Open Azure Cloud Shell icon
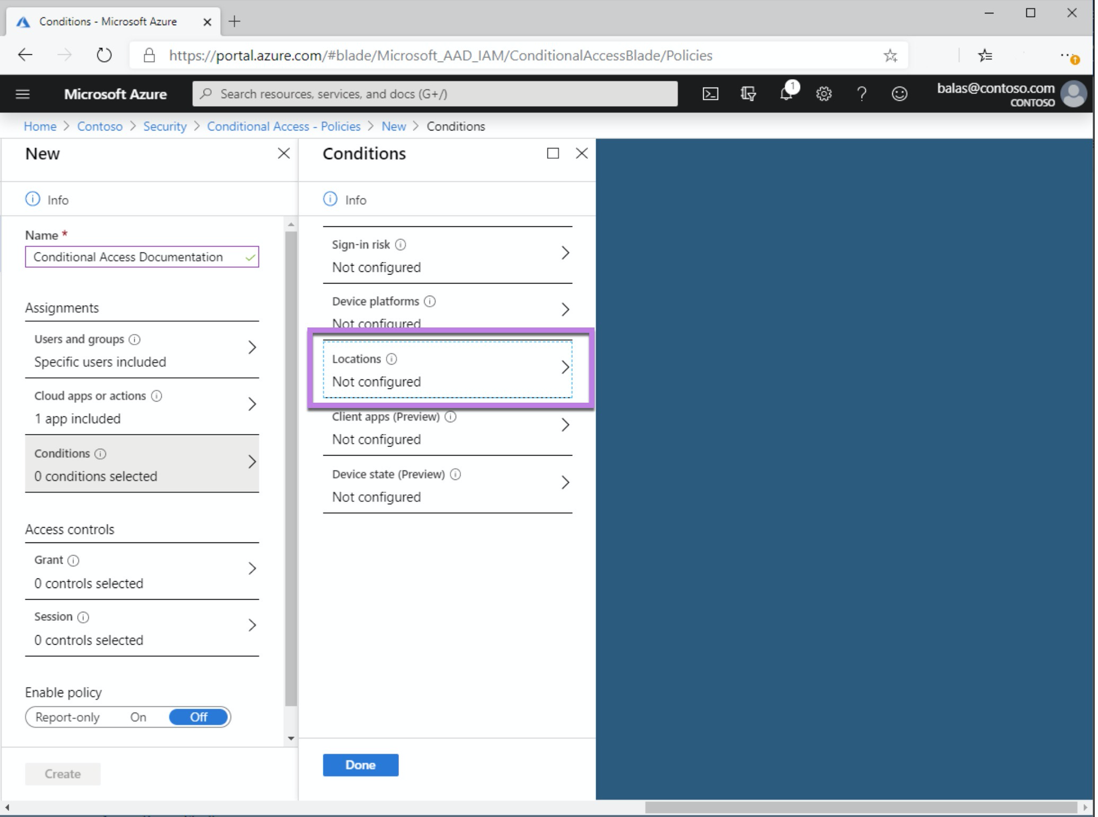Screen dimensions: 1098x817 coord(710,94)
